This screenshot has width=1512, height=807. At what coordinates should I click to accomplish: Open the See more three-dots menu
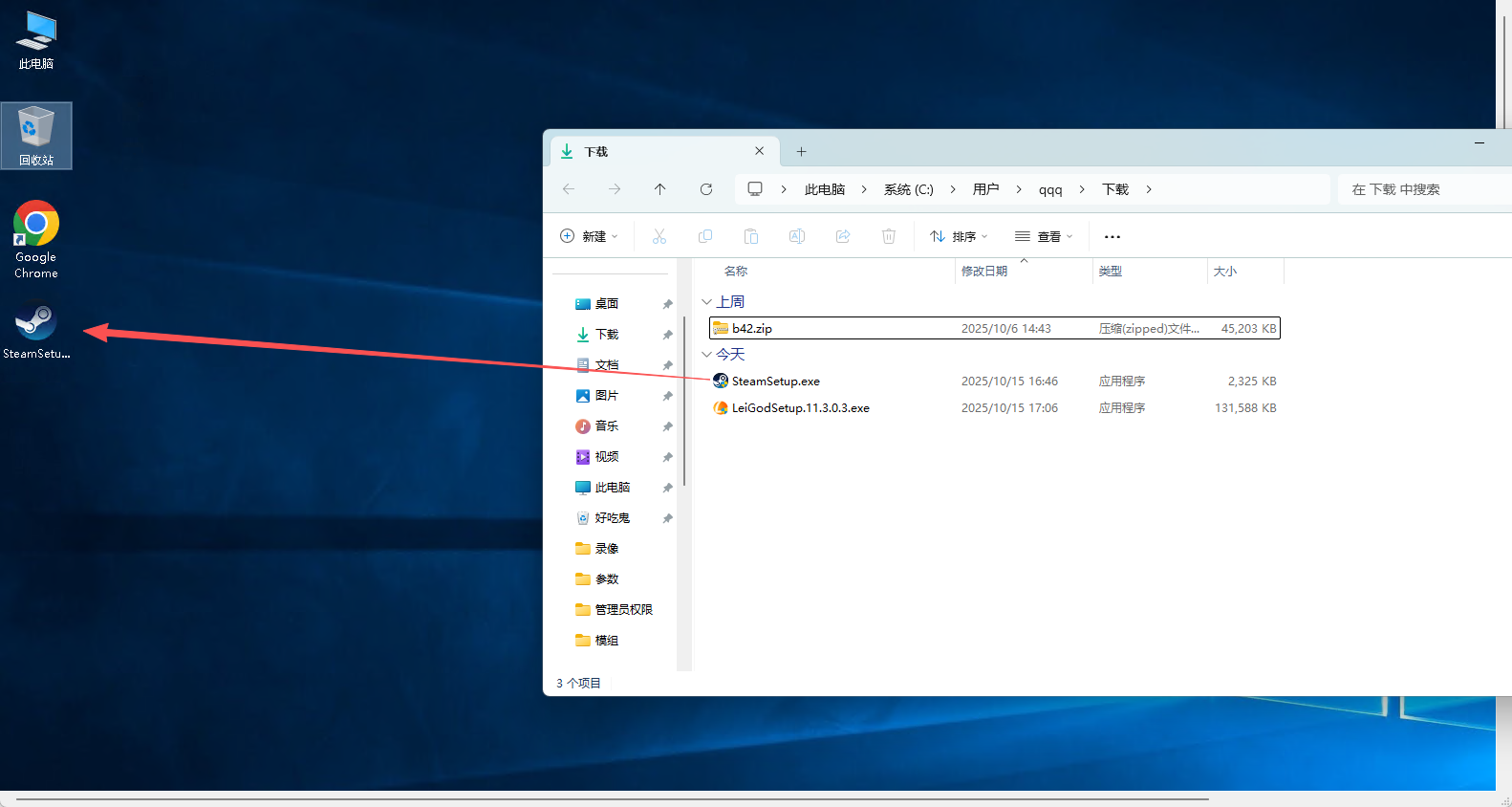click(1112, 236)
